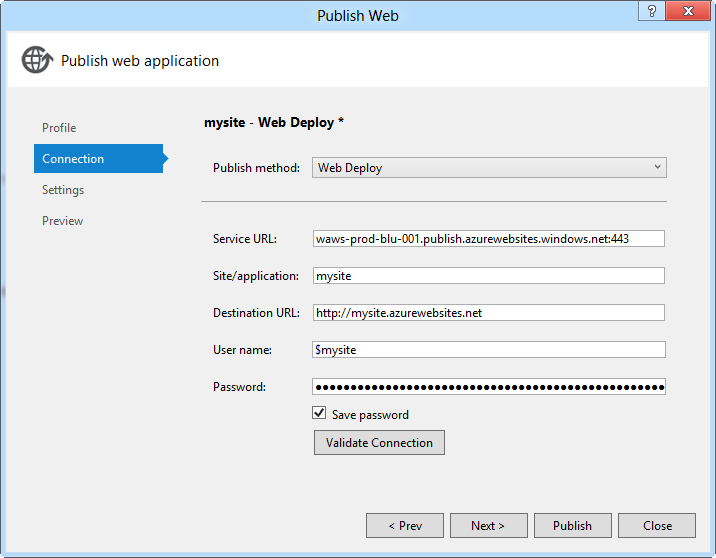Viewport: 716px width, 558px height.
Task: Go back with the Prev button
Action: coord(405,526)
